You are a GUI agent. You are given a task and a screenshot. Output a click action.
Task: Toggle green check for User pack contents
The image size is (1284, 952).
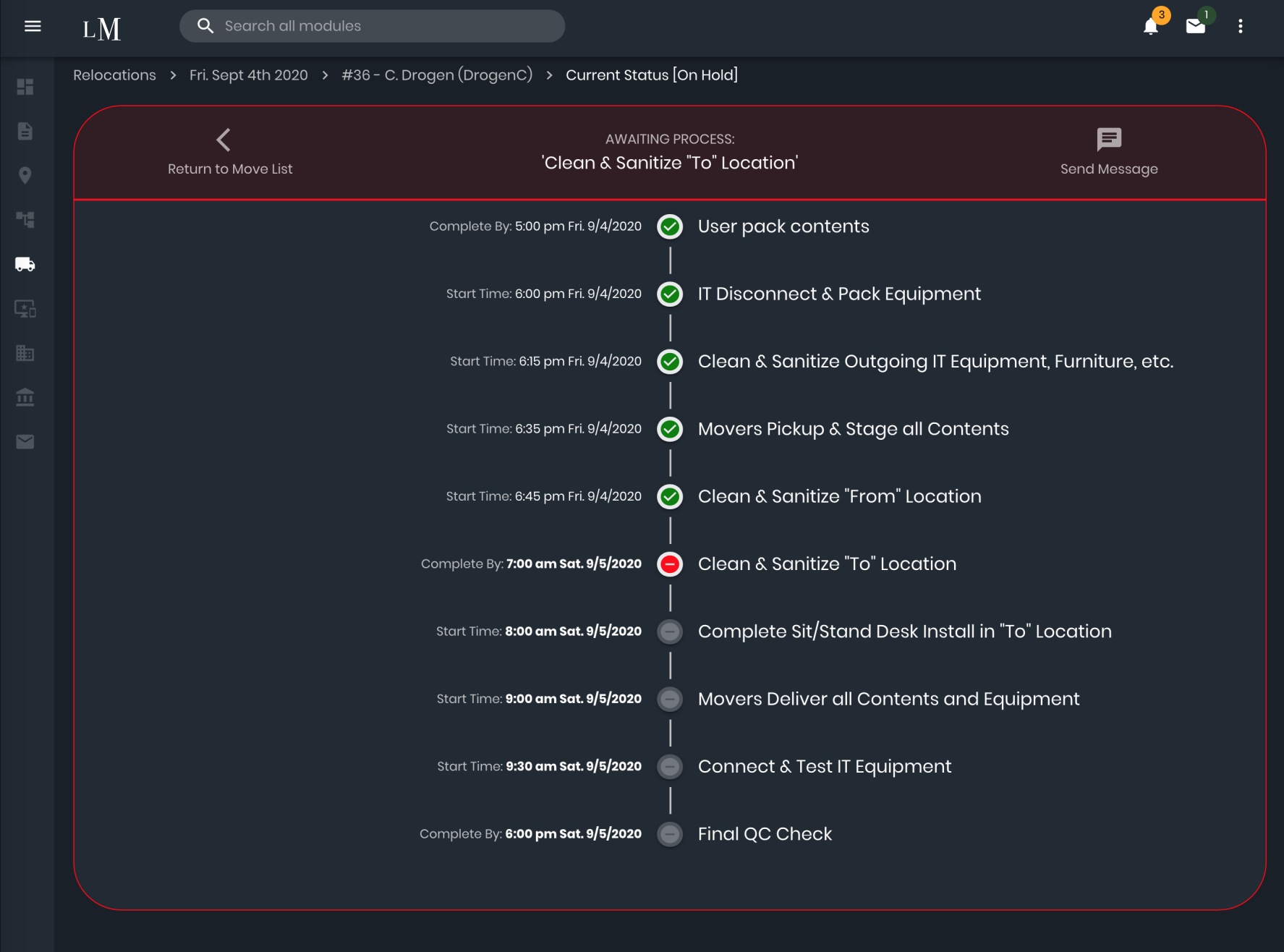671,226
